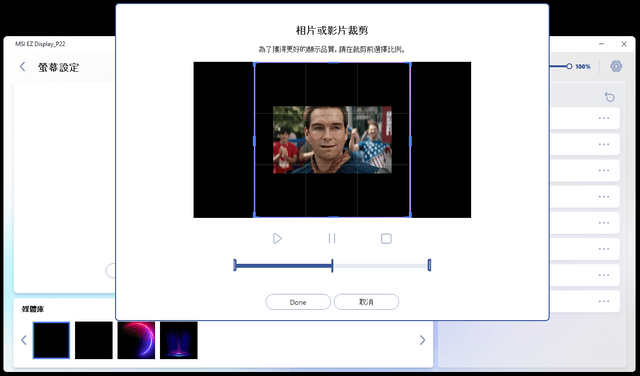Open more options on fourth list row
Viewport: 640px width, 376px height.
[x=604, y=197]
